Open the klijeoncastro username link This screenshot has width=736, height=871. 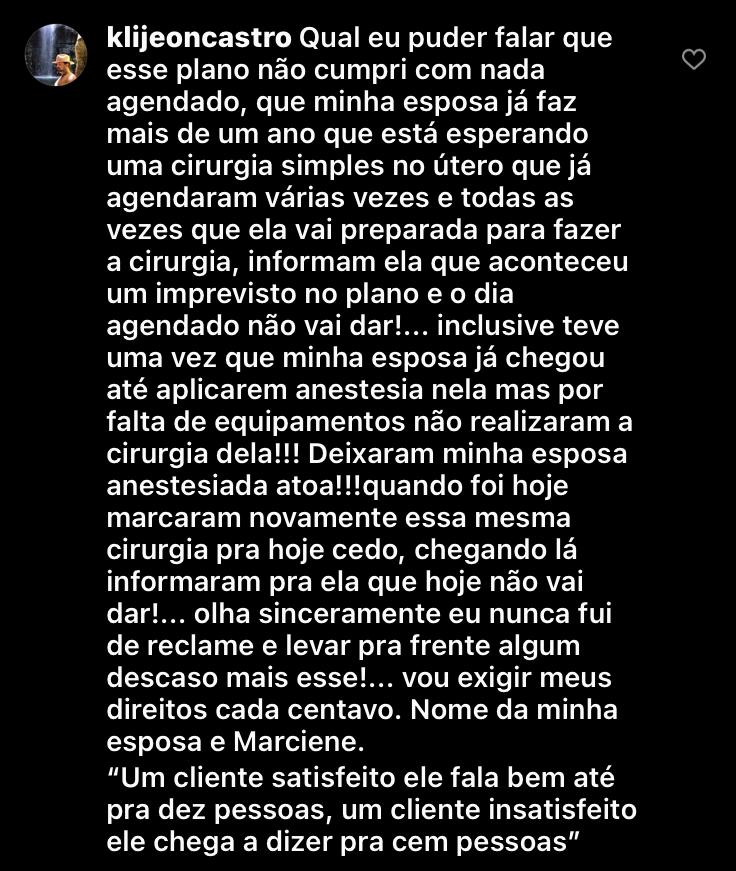coord(199,39)
